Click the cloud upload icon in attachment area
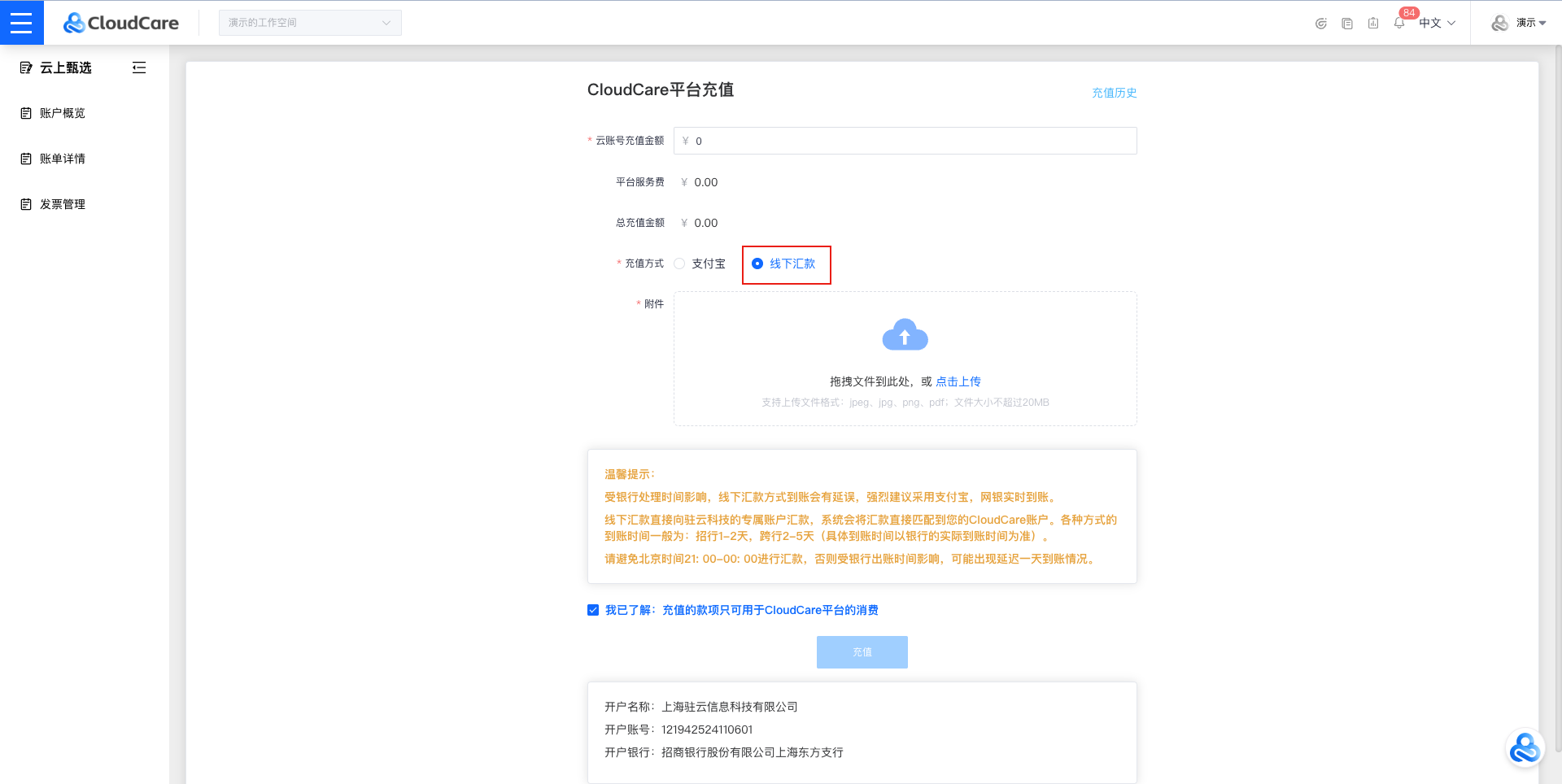1562x784 pixels. [905, 335]
